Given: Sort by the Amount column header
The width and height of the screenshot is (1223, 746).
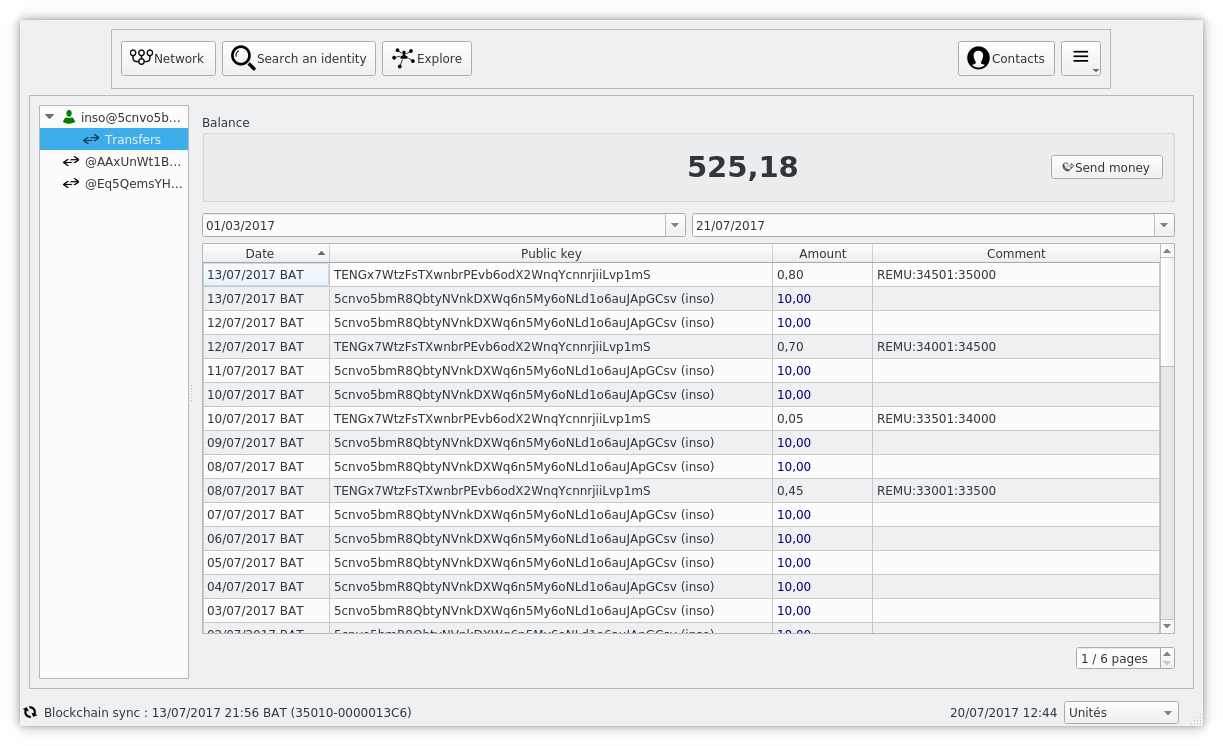Looking at the screenshot, I should click(823, 253).
